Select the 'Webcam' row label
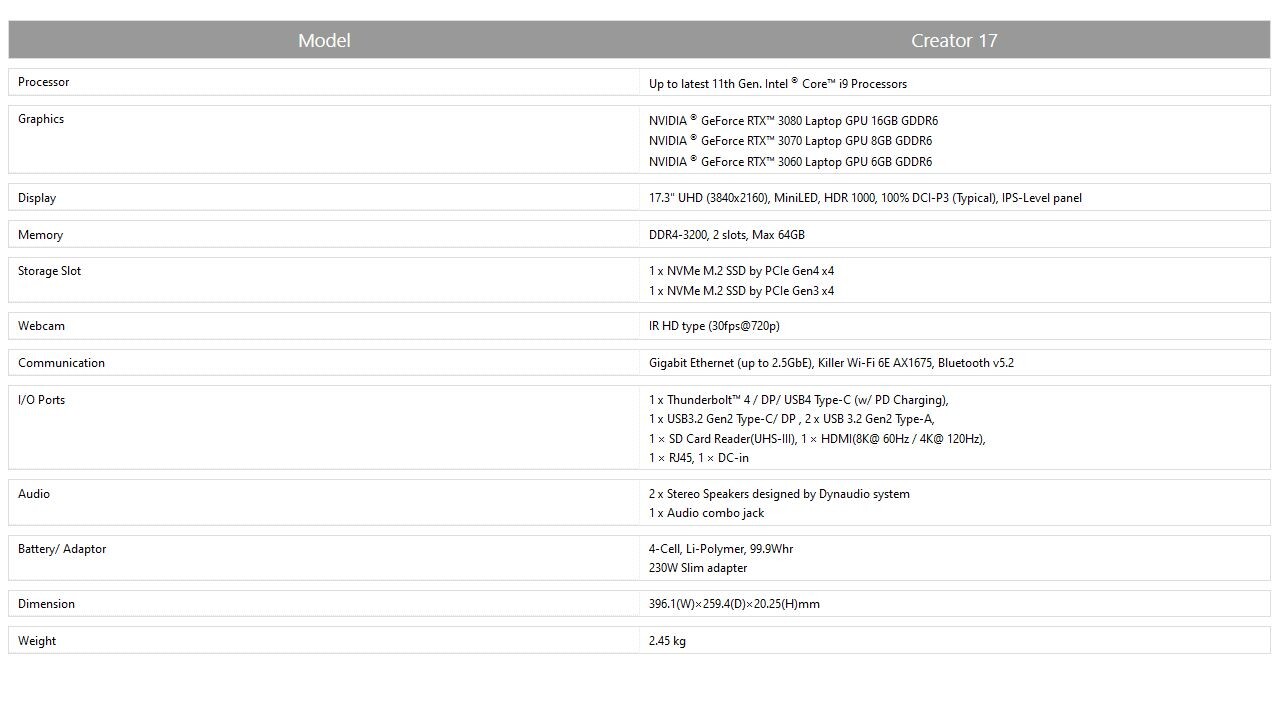 coord(41,326)
